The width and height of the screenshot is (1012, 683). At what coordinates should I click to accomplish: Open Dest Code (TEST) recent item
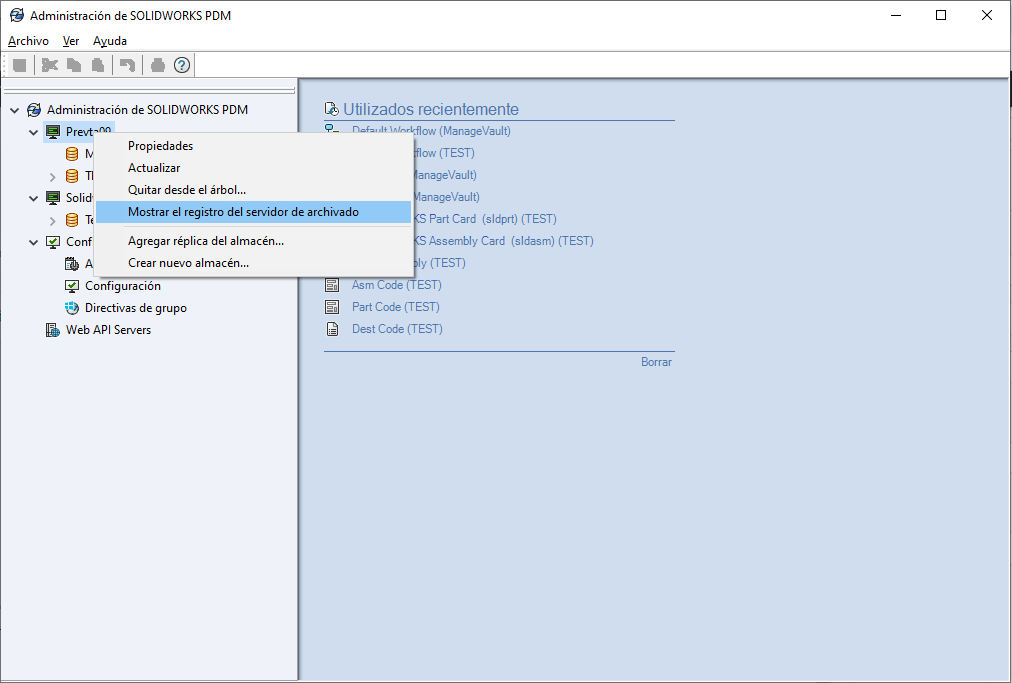pos(397,329)
